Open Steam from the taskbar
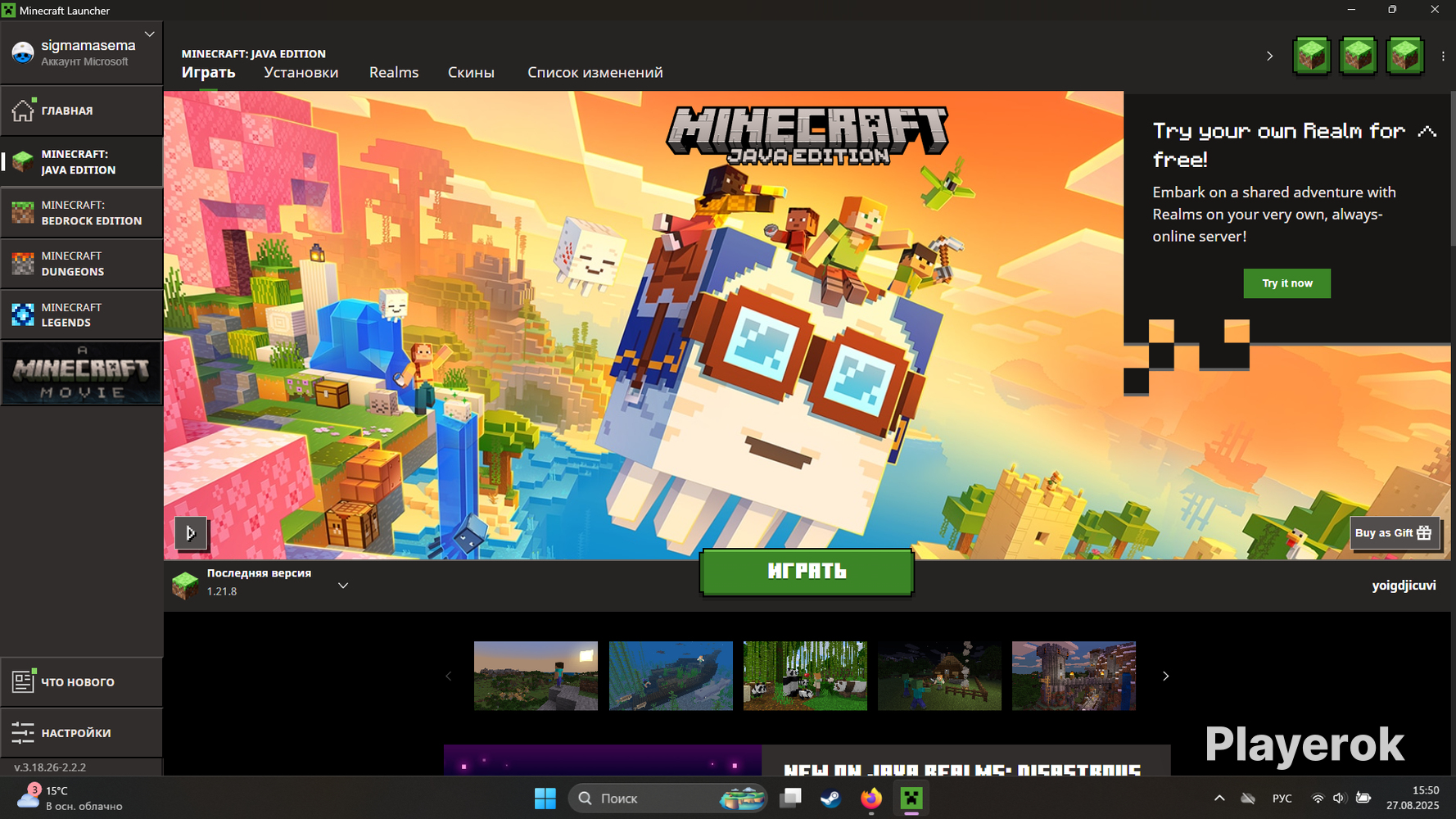 [x=830, y=798]
